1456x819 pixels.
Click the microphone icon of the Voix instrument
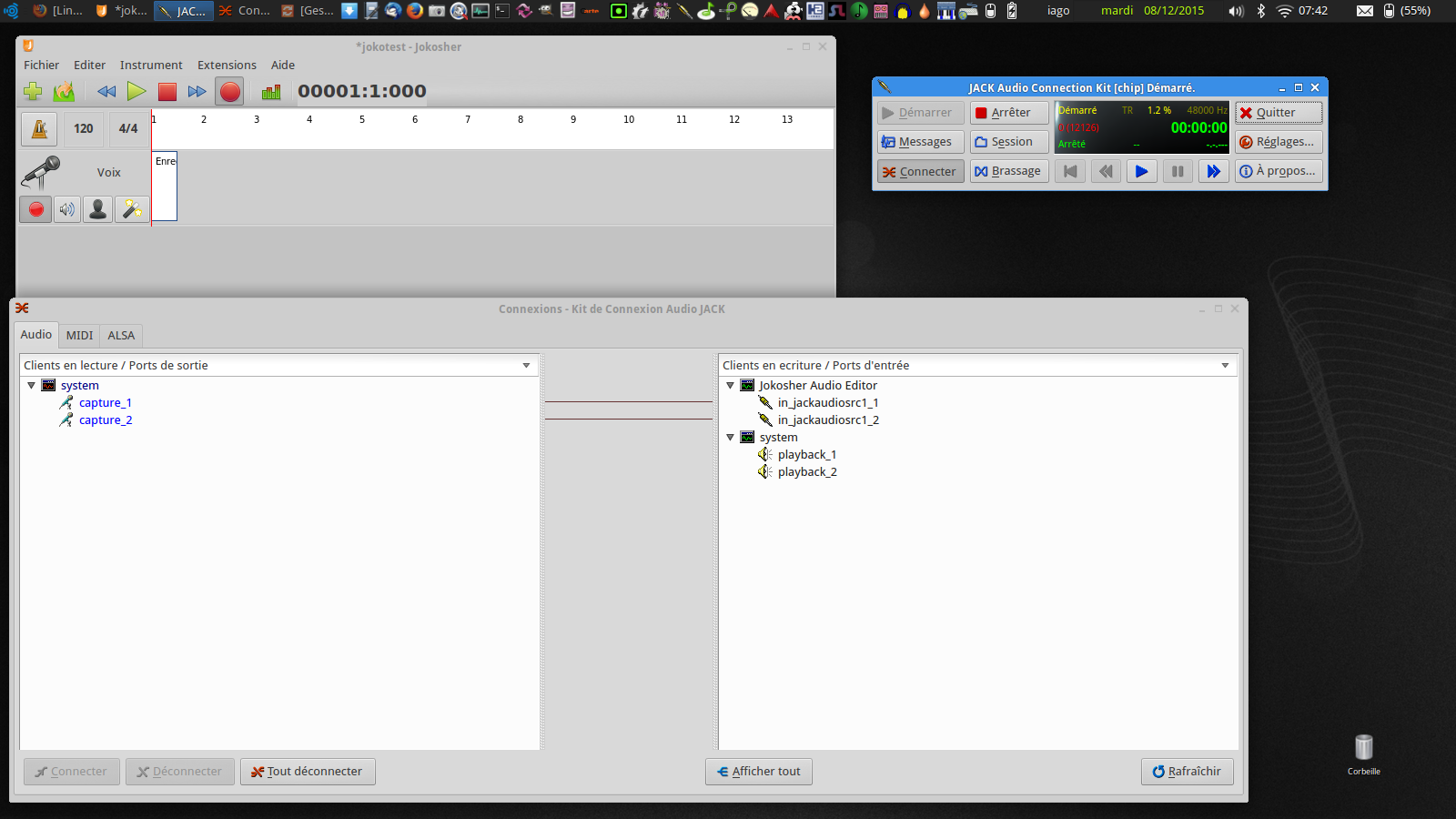tap(41, 172)
